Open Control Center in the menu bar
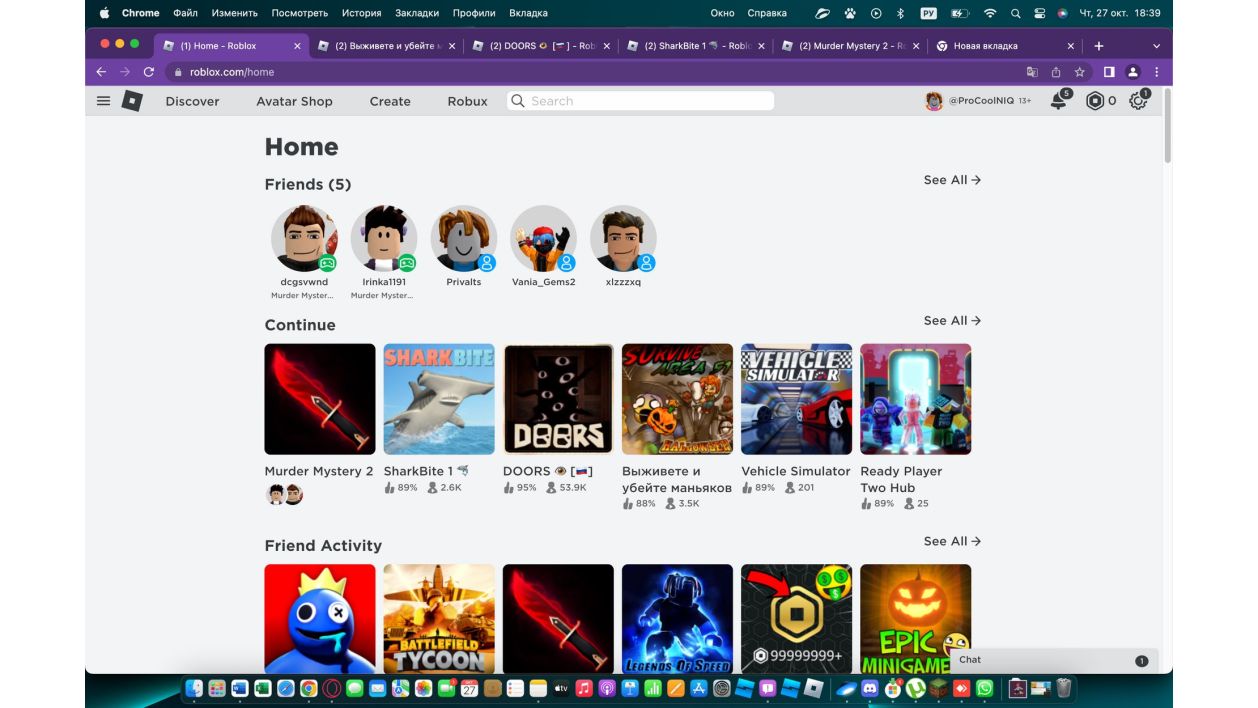 click(x=1038, y=13)
